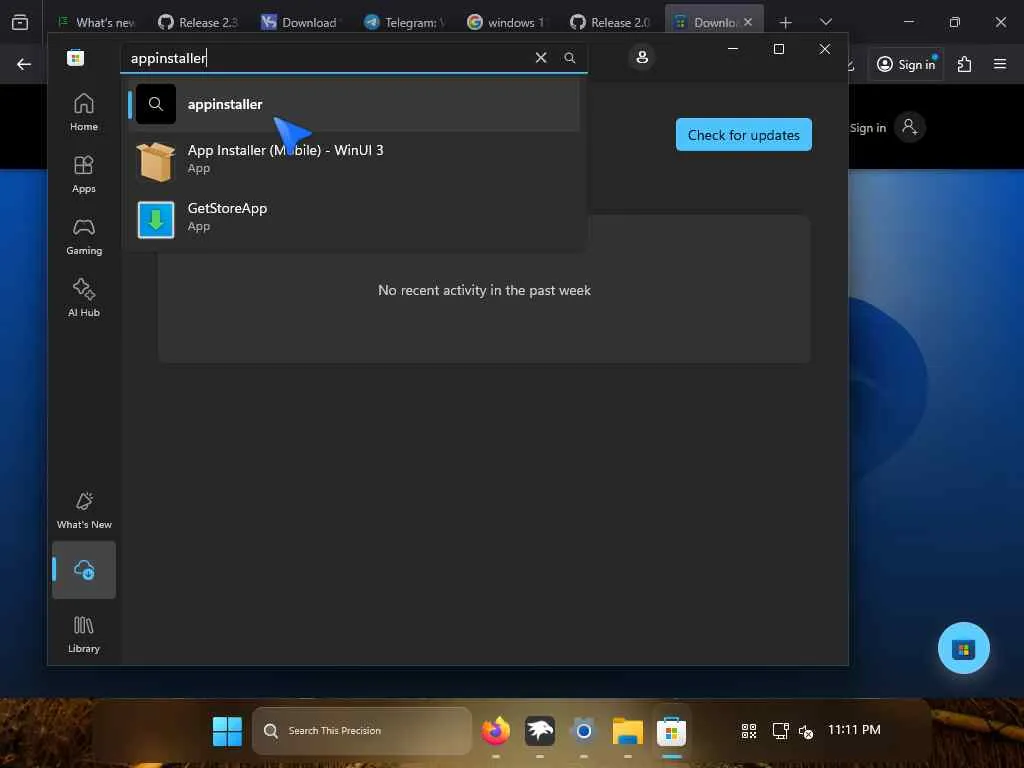This screenshot has width=1024, height=768.
Task: Expand the browser tab list chevron
Action: point(825,22)
